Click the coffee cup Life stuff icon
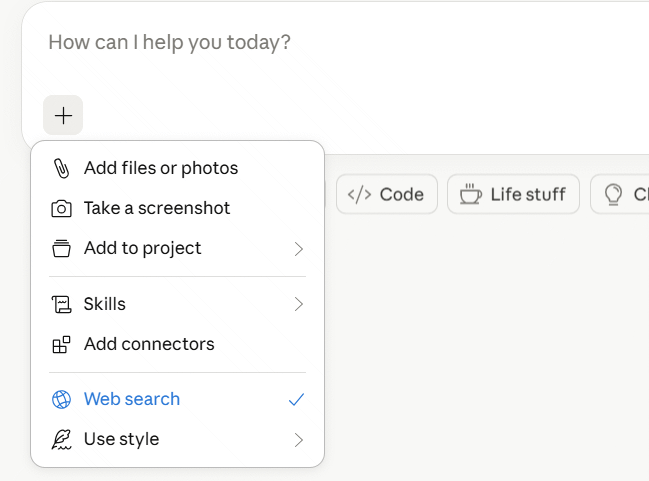This screenshot has height=481, width=649. click(x=470, y=194)
